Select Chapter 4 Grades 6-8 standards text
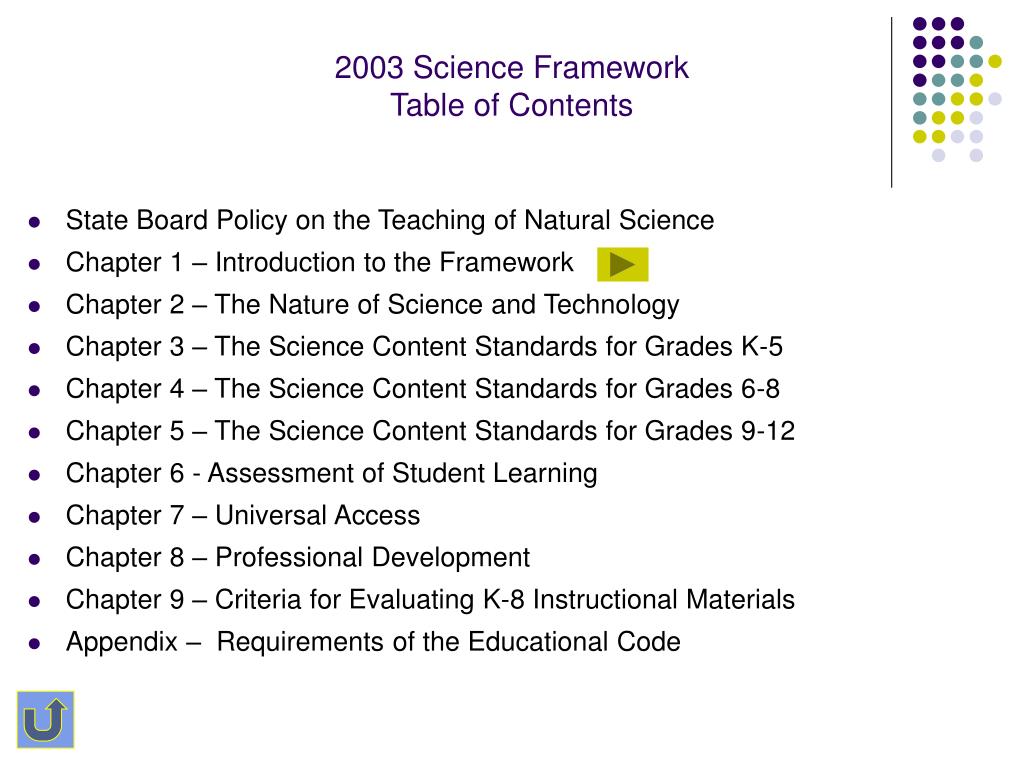The width and height of the screenshot is (1024, 768). point(423,390)
